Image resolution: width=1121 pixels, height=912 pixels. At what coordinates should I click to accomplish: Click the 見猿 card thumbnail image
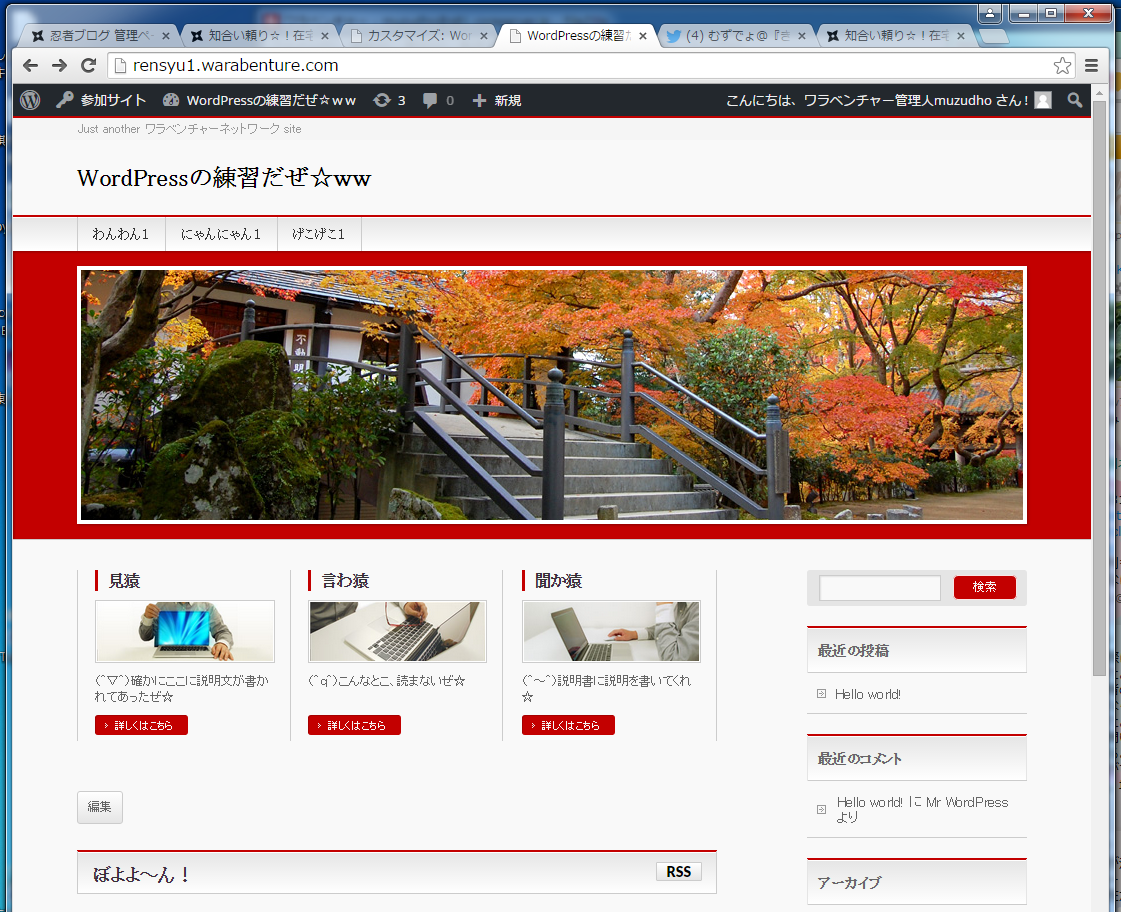(184, 631)
